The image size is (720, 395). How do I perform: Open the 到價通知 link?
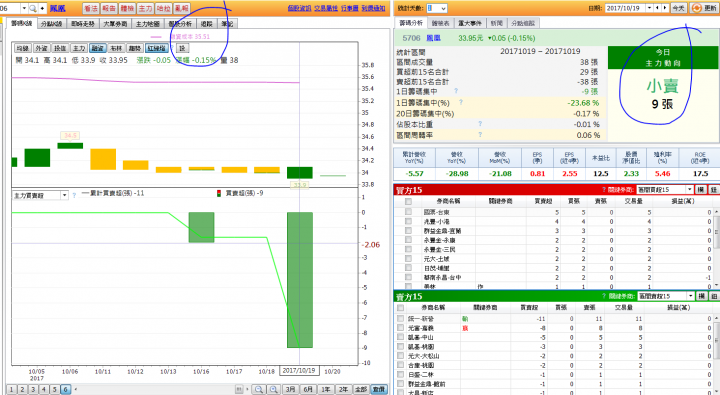click(x=373, y=8)
